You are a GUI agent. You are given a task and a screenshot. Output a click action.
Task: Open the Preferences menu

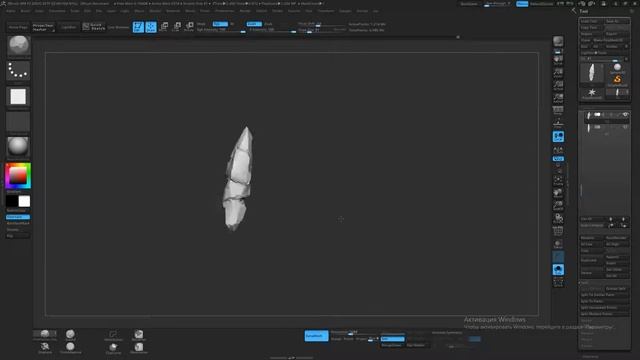(x=225, y=11)
